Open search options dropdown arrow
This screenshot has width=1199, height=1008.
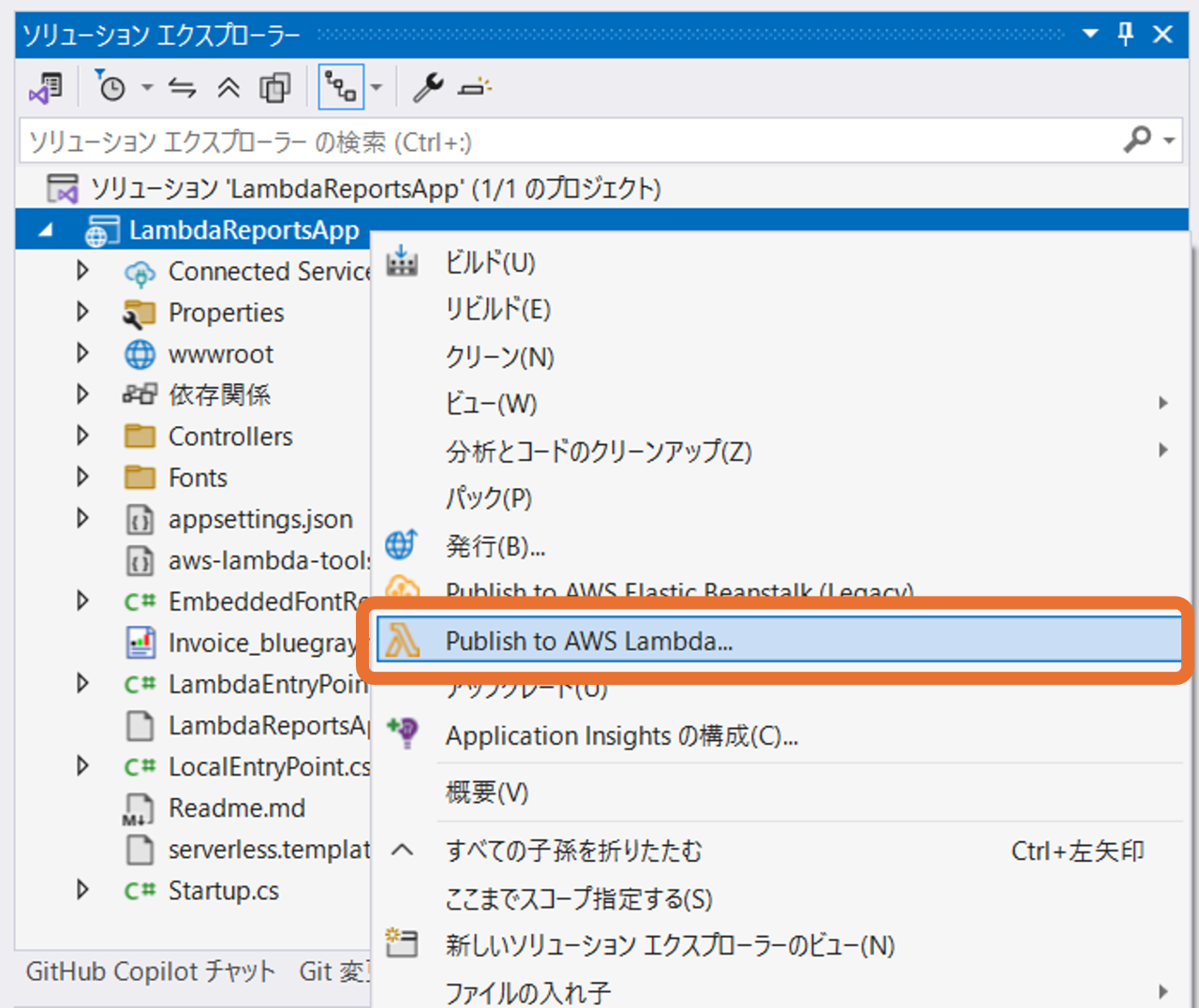click(x=1168, y=141)
